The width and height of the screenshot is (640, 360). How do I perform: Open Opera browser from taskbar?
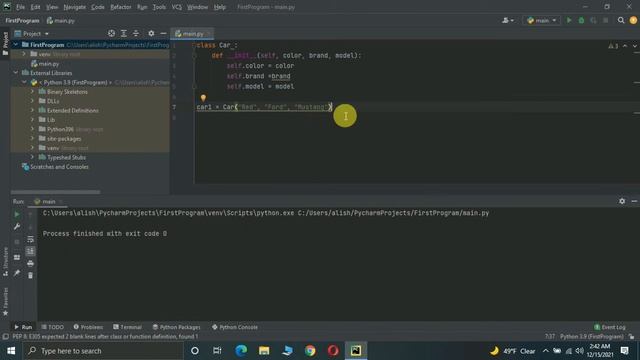coord(333,351)
